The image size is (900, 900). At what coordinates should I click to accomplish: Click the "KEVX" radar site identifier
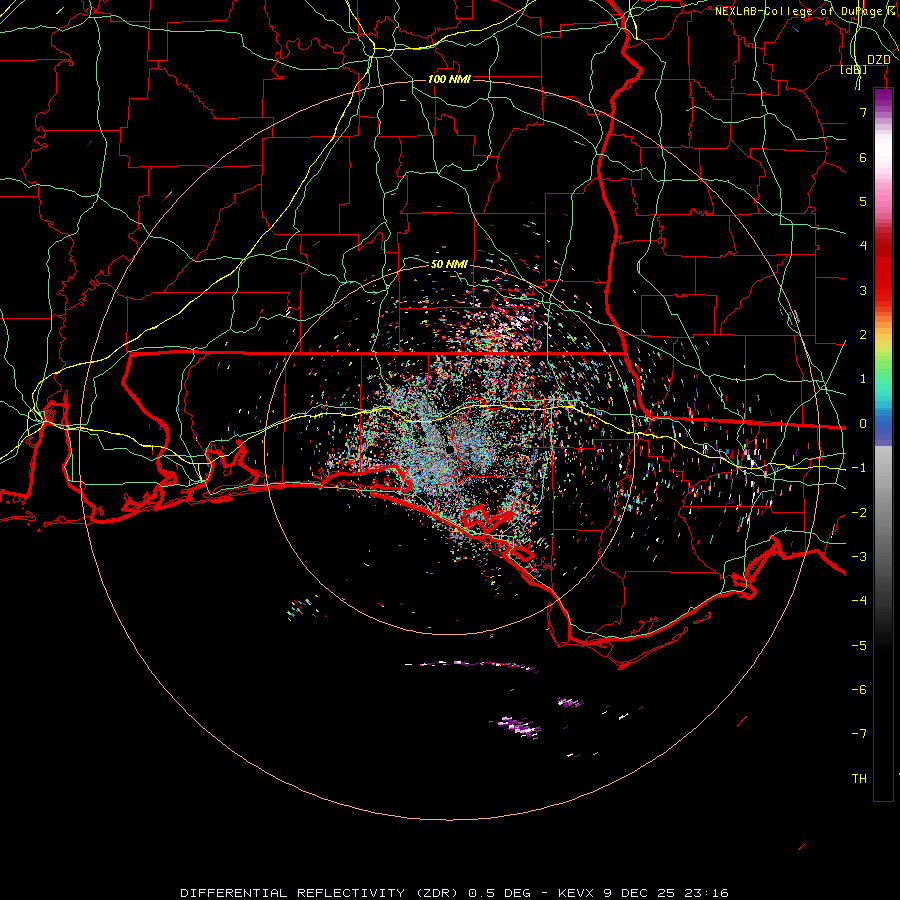pyautogui.click(x=577, y=893)
